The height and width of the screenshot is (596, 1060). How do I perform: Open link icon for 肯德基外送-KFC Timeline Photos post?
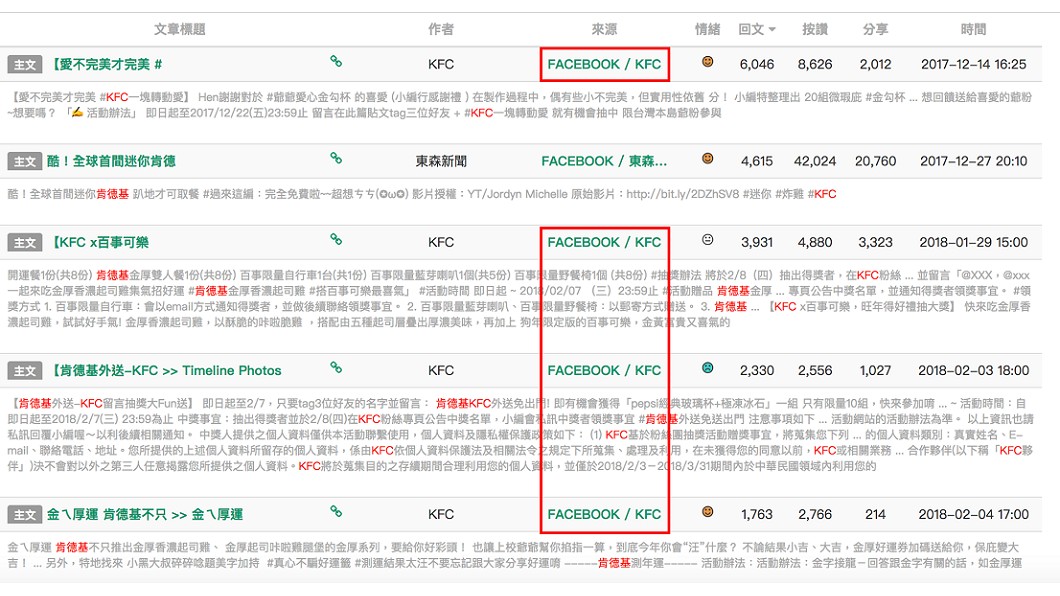(x=336, y=368)
